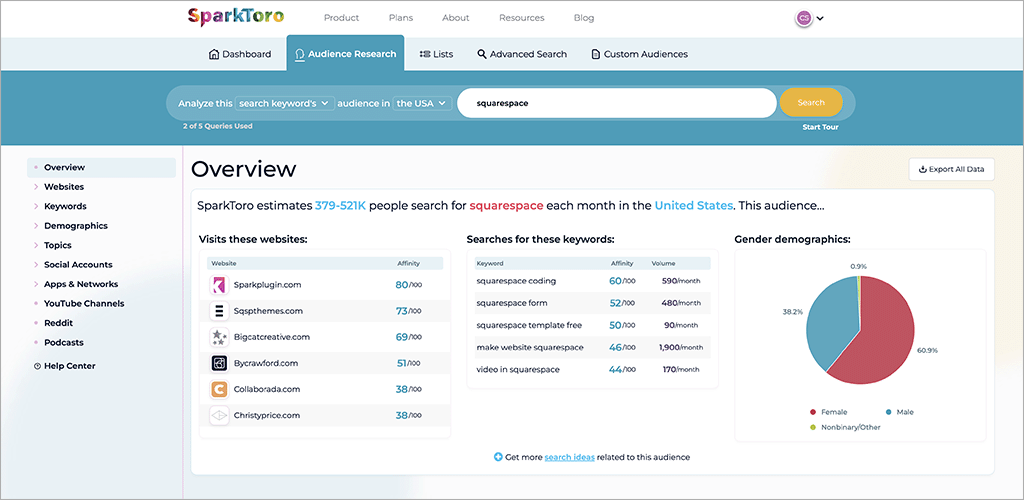Select the 'squarespace template free' keyword
This screenshot has width=1024, height=500.
[x=529, y=326]
